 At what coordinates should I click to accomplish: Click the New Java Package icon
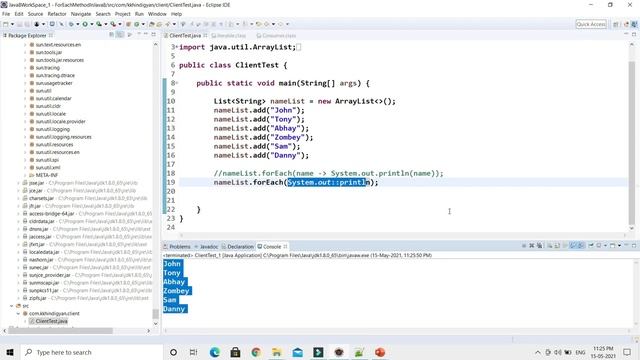click(x=128, y=24)
